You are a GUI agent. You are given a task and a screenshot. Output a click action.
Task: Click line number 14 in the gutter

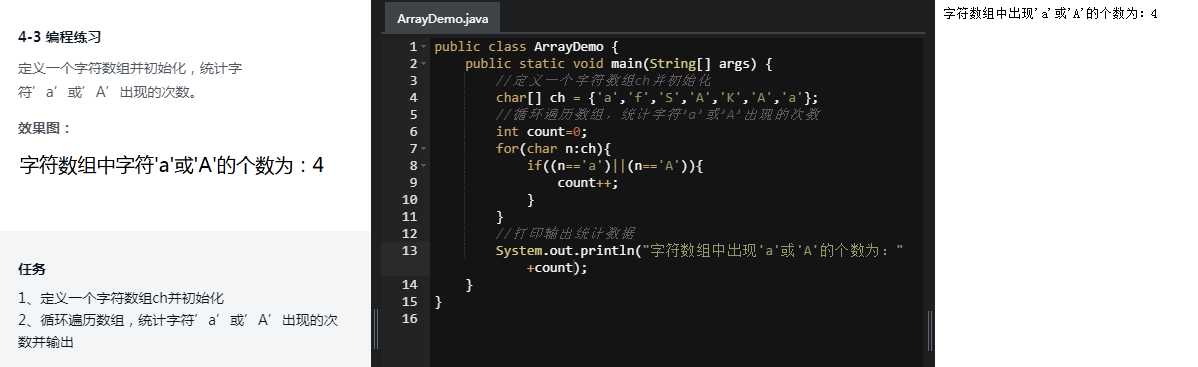(410, 284)
